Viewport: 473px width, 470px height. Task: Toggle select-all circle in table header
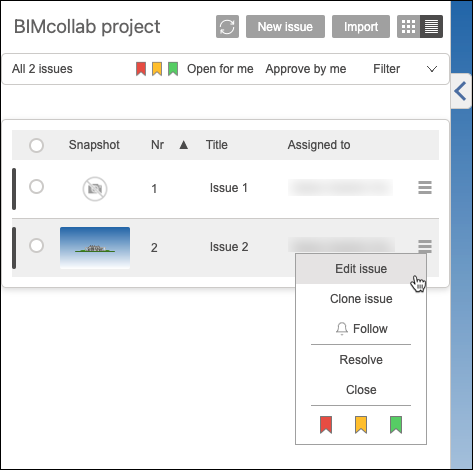click(36, 145)
